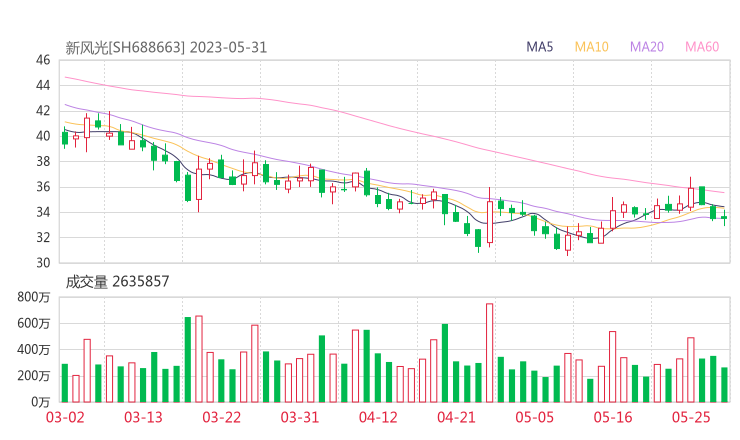
Task: Select the first green volume bar at 03-02
Action: (65, 383)
